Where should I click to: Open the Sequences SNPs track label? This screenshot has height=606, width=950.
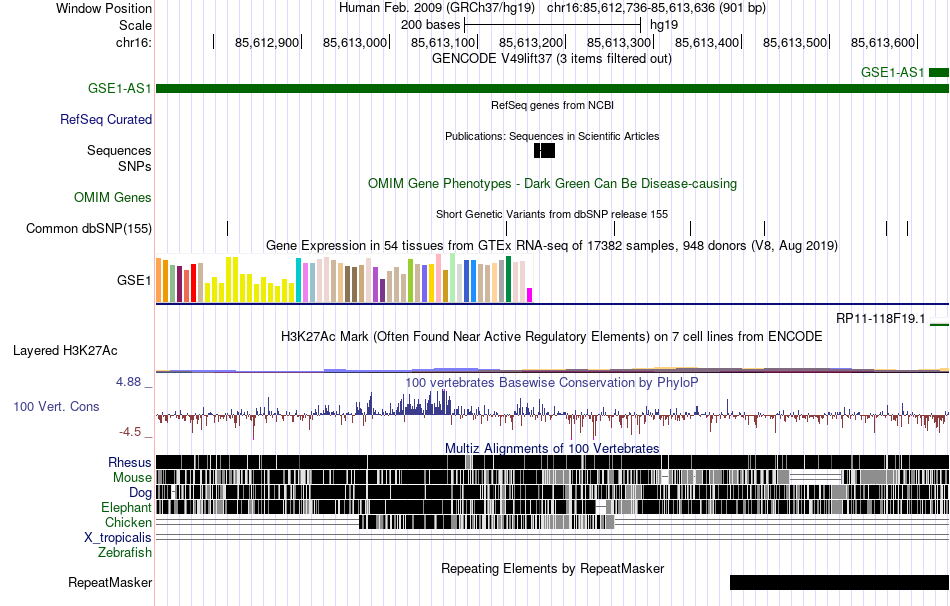coord(119,158)
